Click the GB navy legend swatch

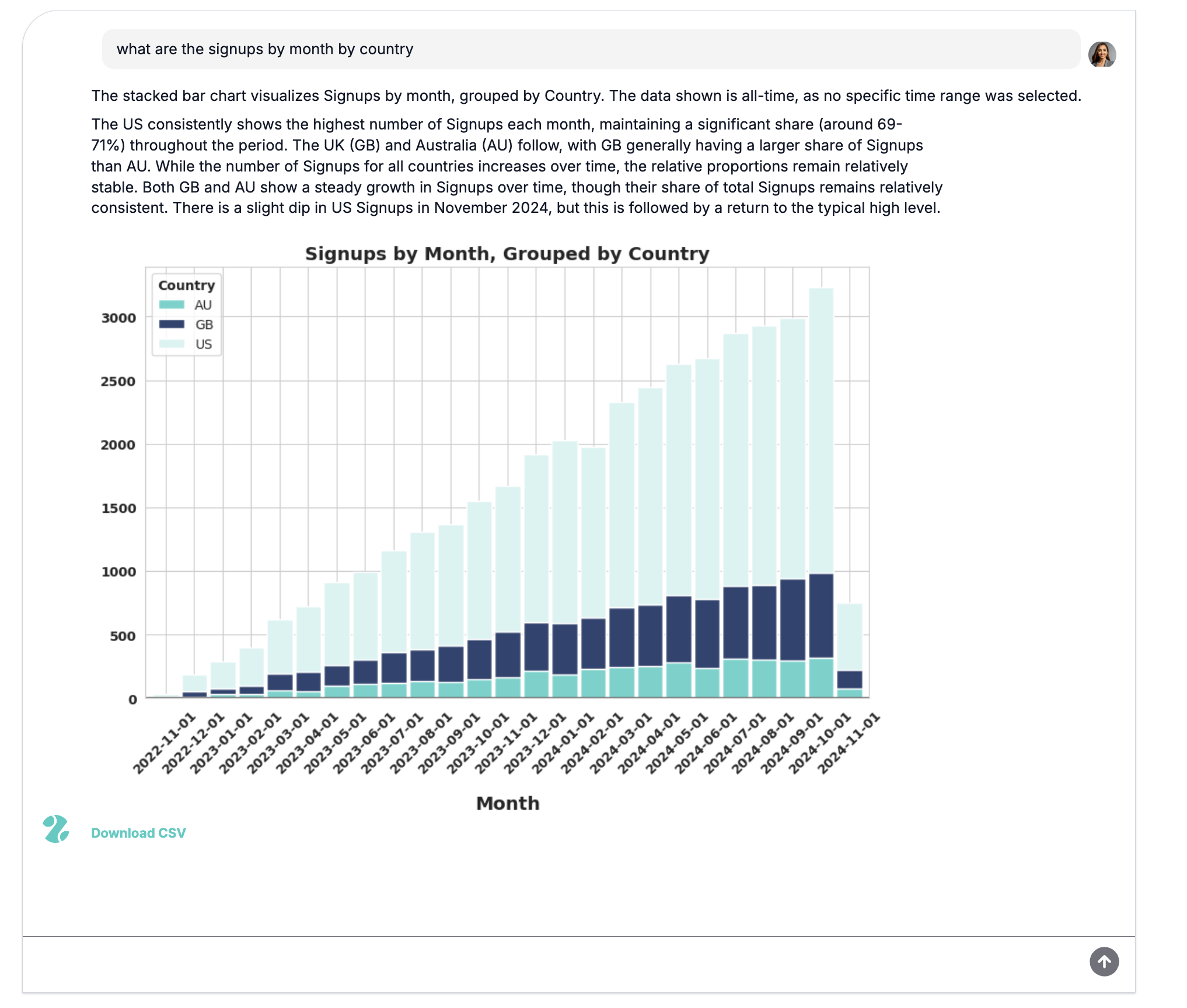click(x=172, y=324)
